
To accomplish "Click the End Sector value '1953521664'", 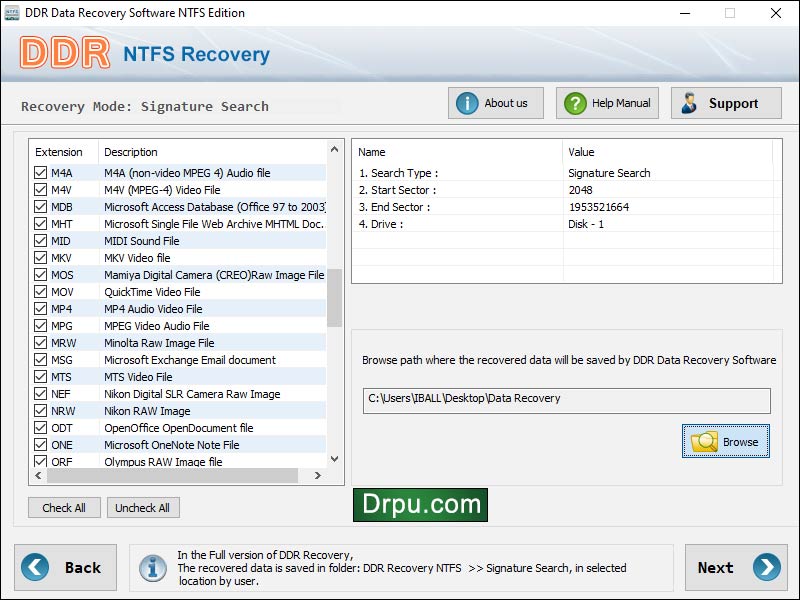I will click(599, 207).
